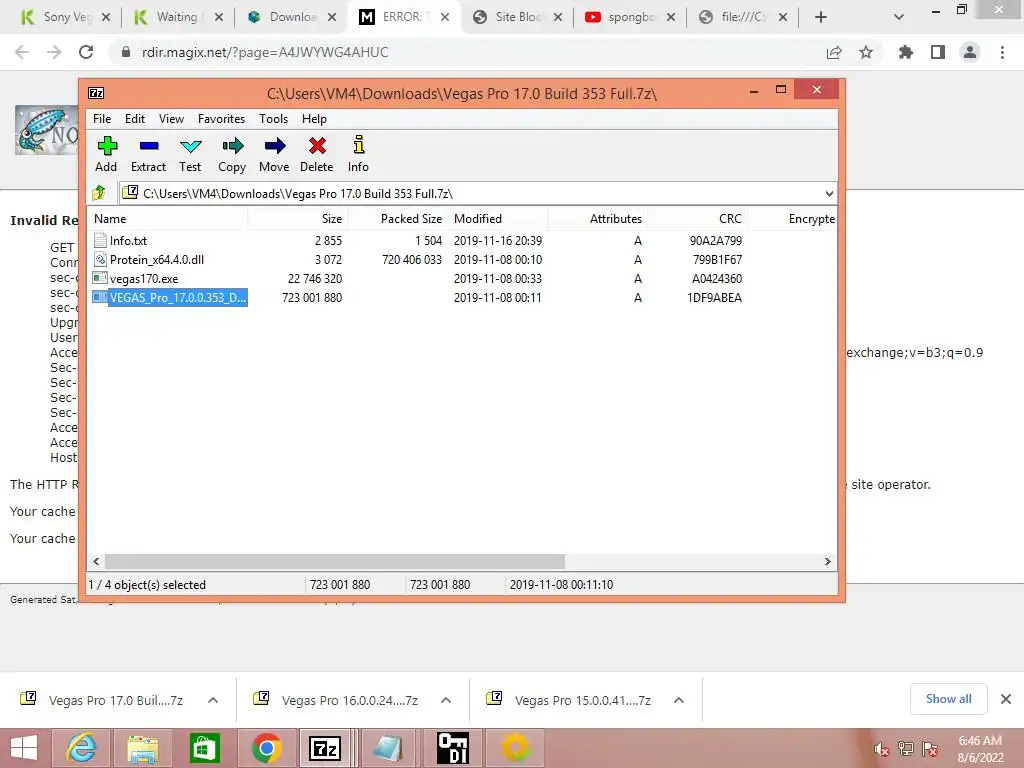
Task: Sort files by Name column header
Action: (x=168, y=219)
